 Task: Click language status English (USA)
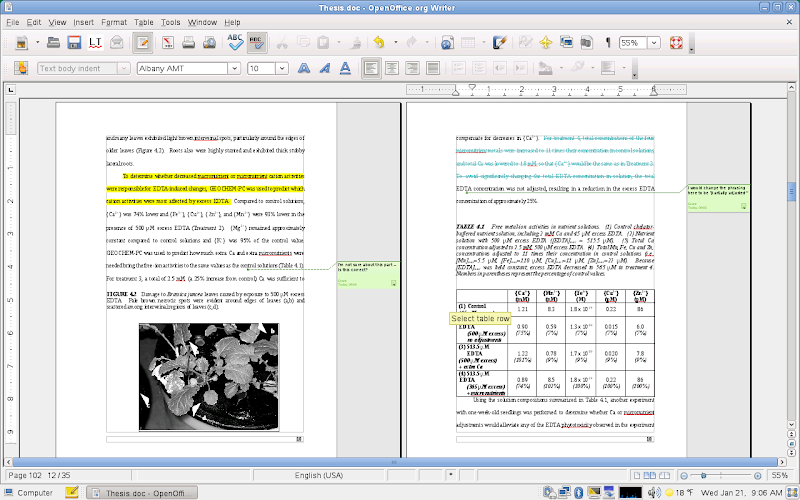point(318,475)
